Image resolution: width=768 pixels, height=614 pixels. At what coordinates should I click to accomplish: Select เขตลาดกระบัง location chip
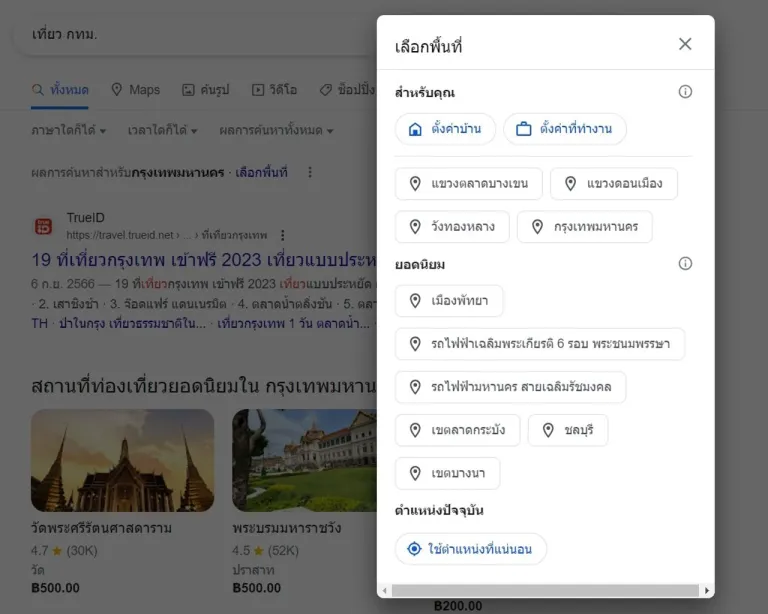click(457, 430)
